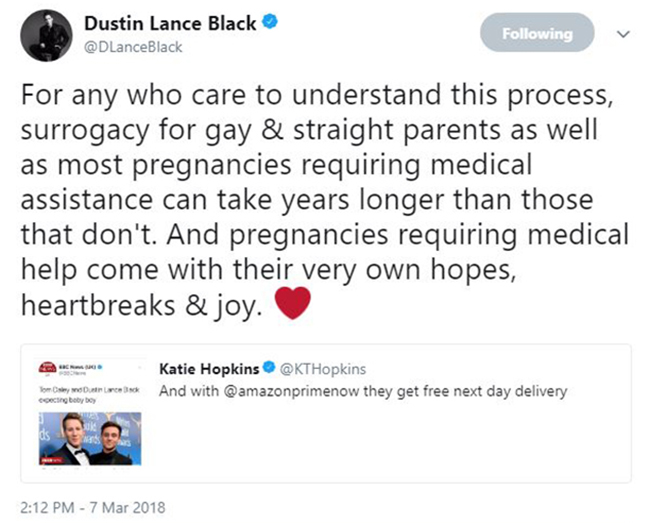Click Katie Hopkins' blue verified badge
Image resolution: width=650 pixels, height=523 pixels.
(x=267, y=368)
